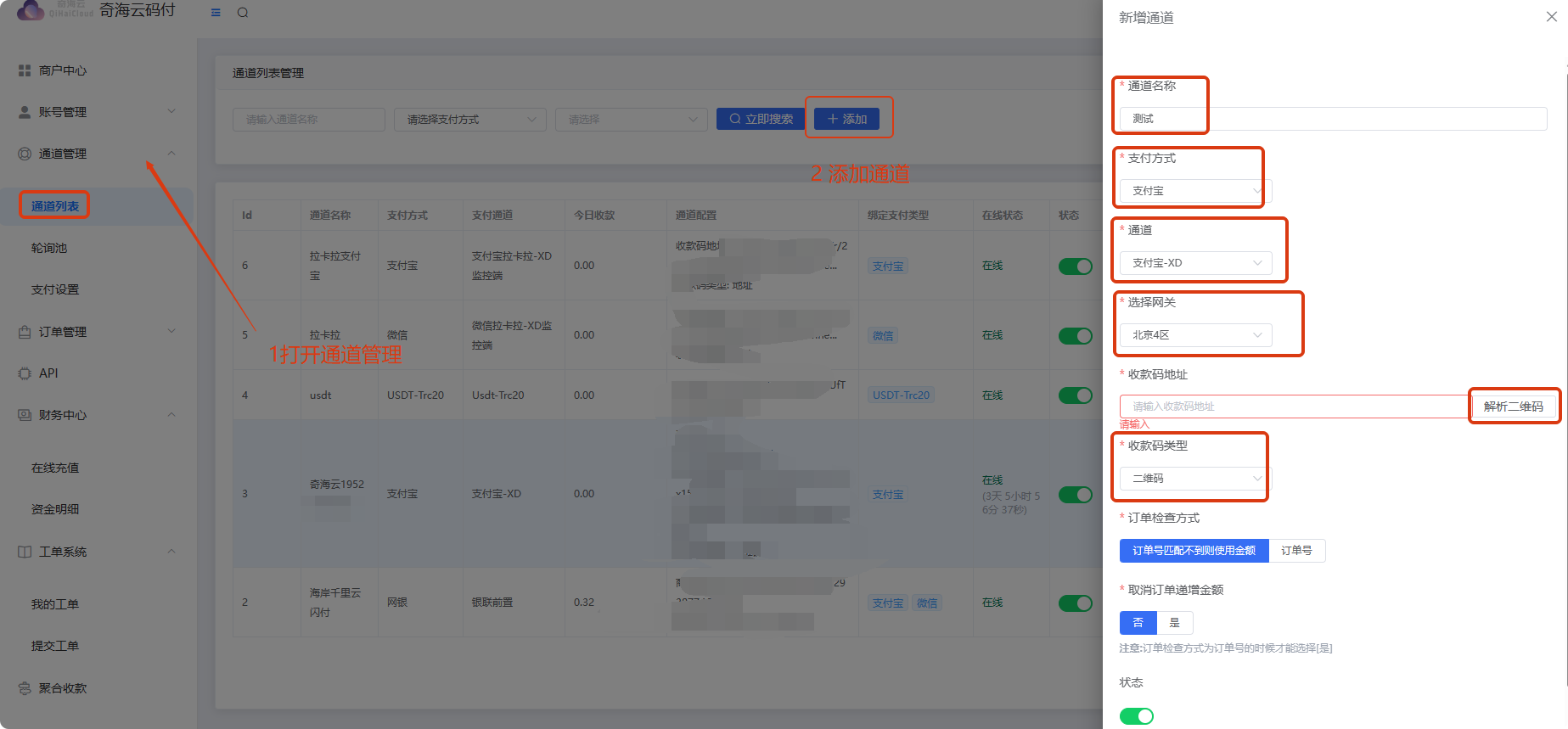Click the 订单管理 clipboard icon
Screen dimensions: 1568x729
[25, 332]
